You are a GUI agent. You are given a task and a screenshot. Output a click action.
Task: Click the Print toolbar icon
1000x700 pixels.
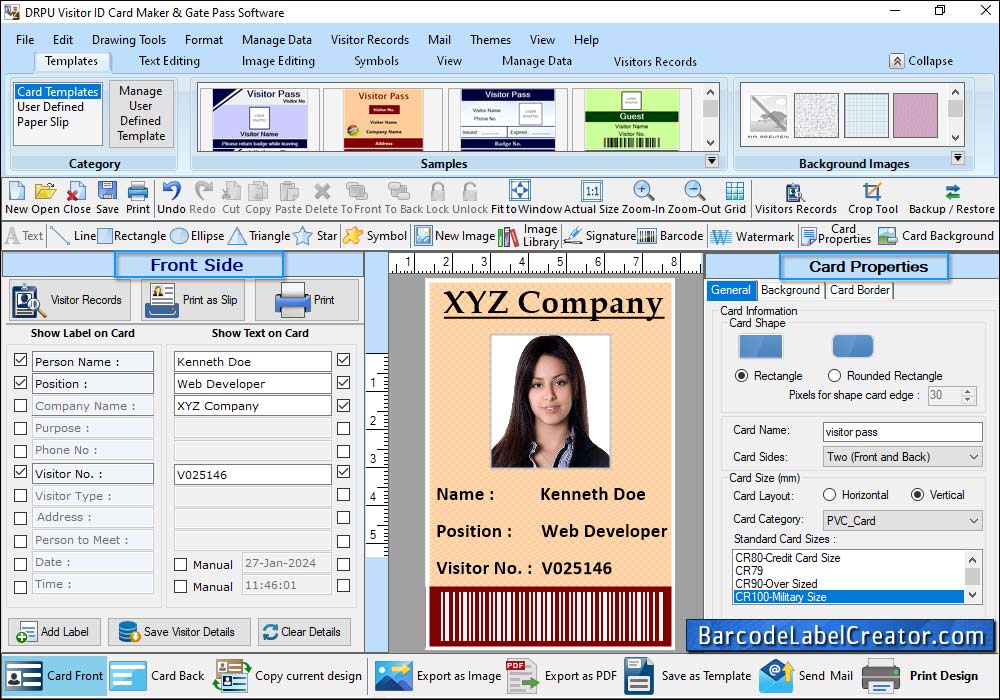pos(138,191)
